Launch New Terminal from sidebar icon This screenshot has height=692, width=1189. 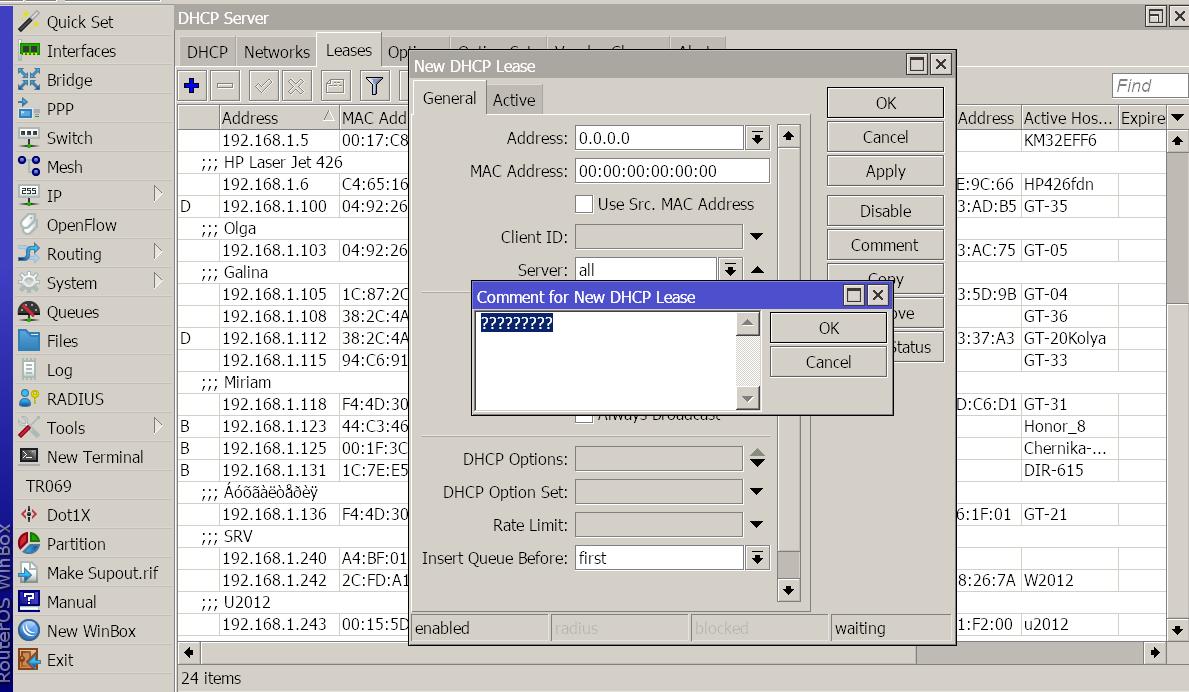(x=29, y=457)
